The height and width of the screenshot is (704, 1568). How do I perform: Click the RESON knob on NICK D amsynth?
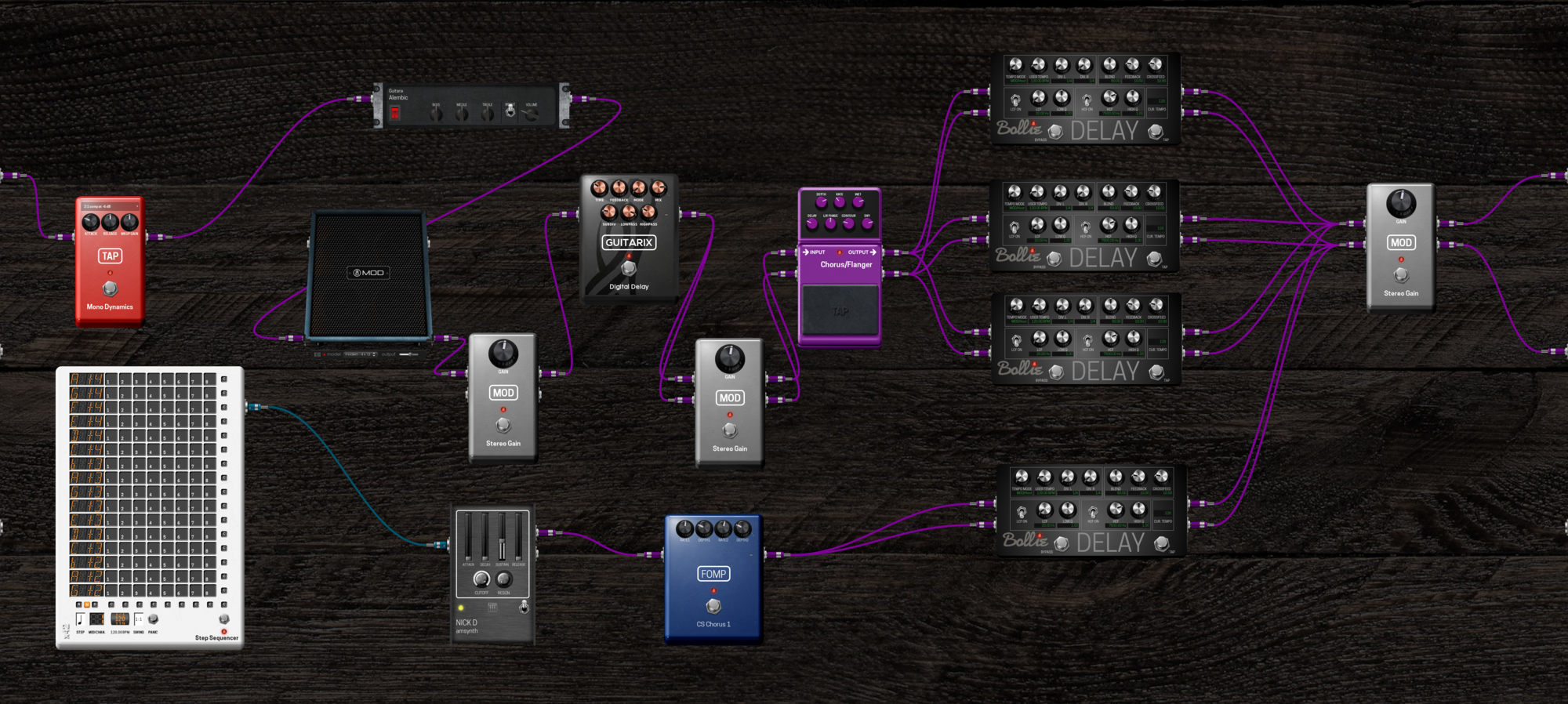tap(504, 579)
